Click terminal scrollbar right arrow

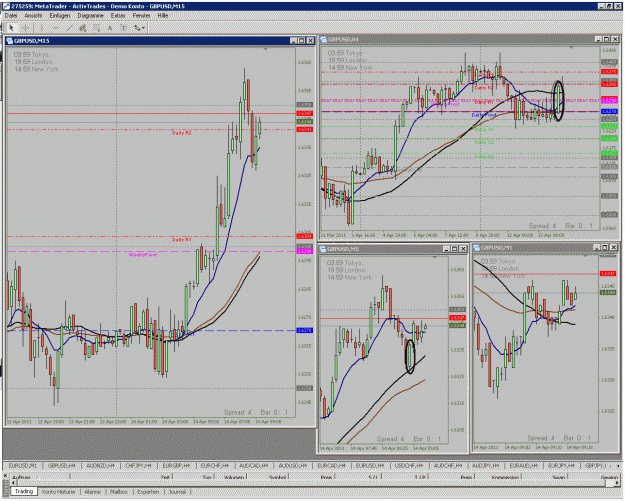[617, 483]
